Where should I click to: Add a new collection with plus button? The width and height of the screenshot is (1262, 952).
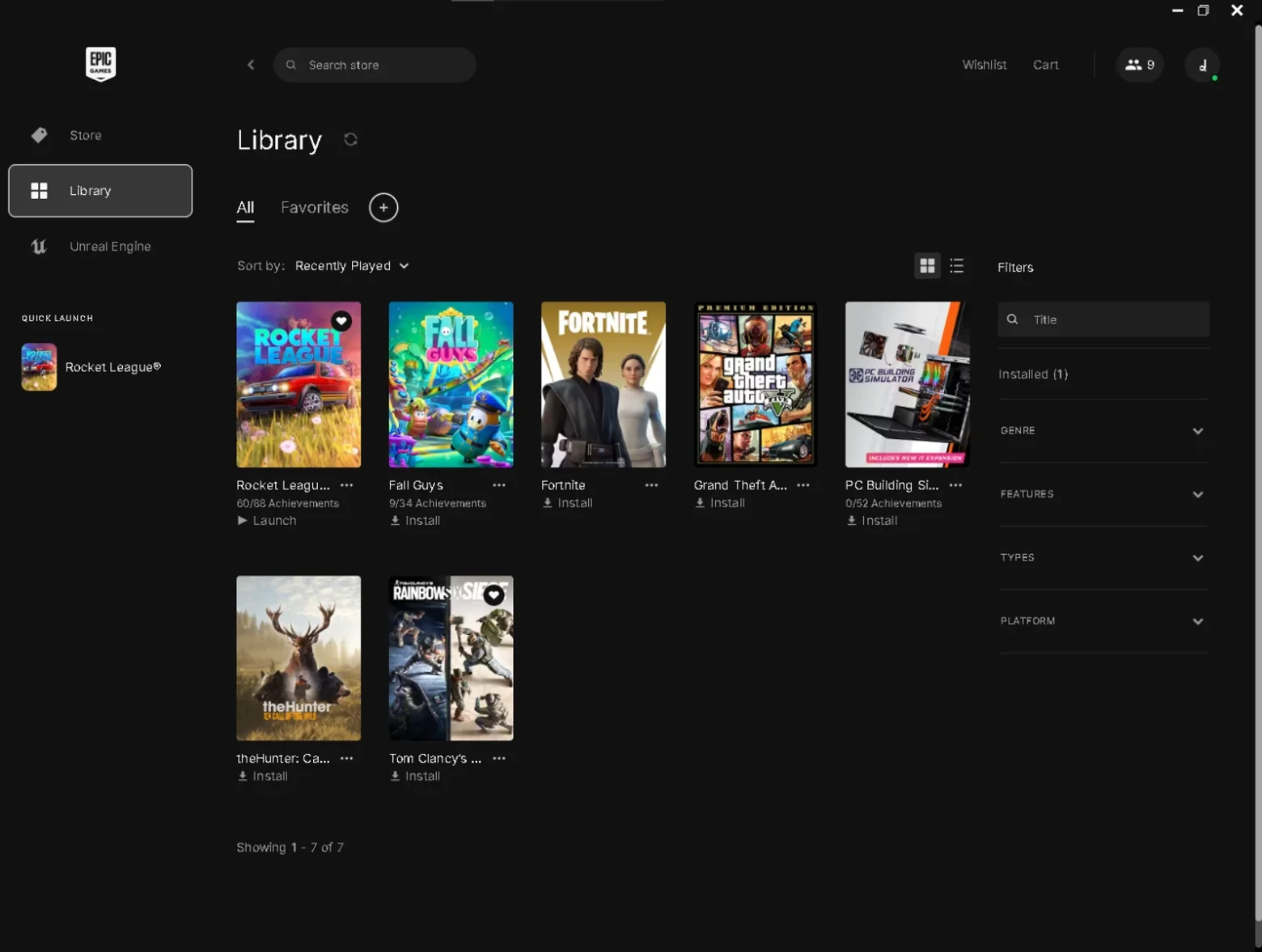click(x=383, y=208)
